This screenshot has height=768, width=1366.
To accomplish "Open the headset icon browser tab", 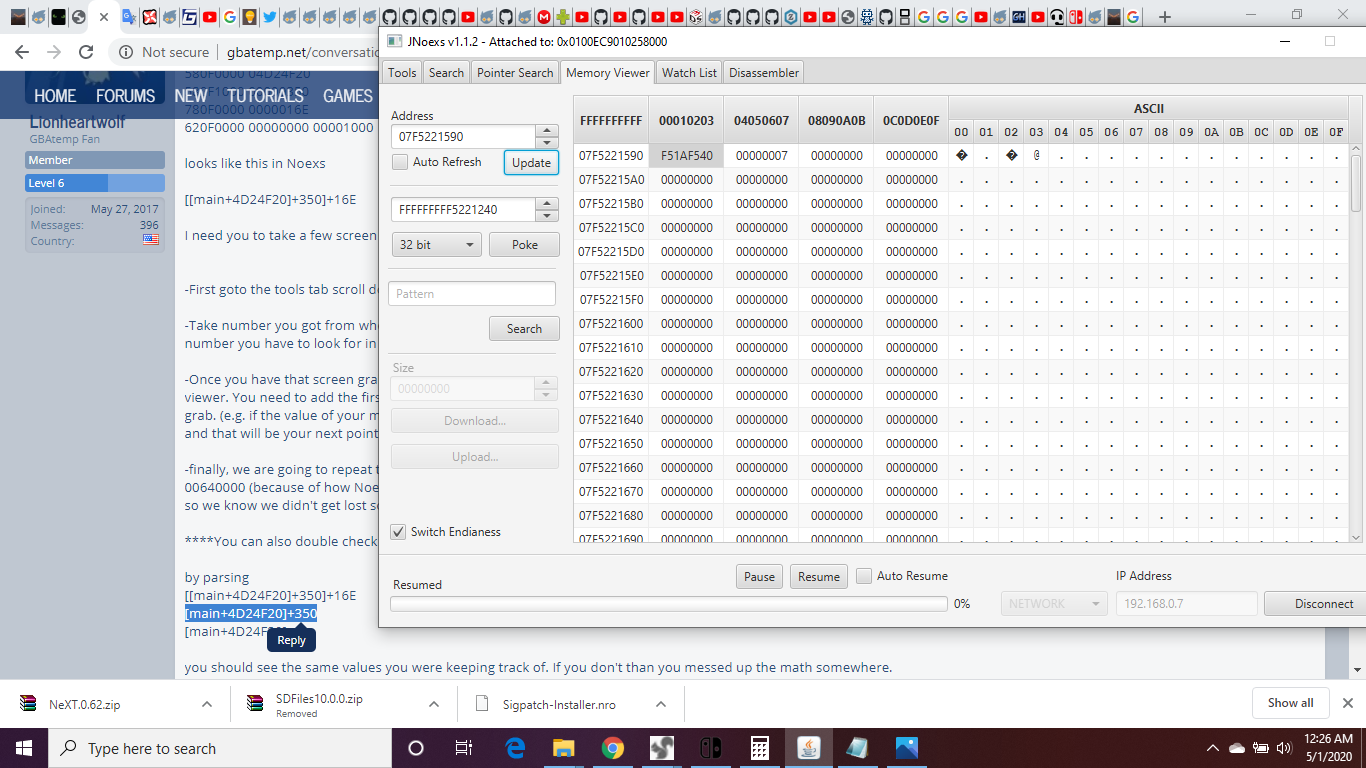I will pos(1056,17).
